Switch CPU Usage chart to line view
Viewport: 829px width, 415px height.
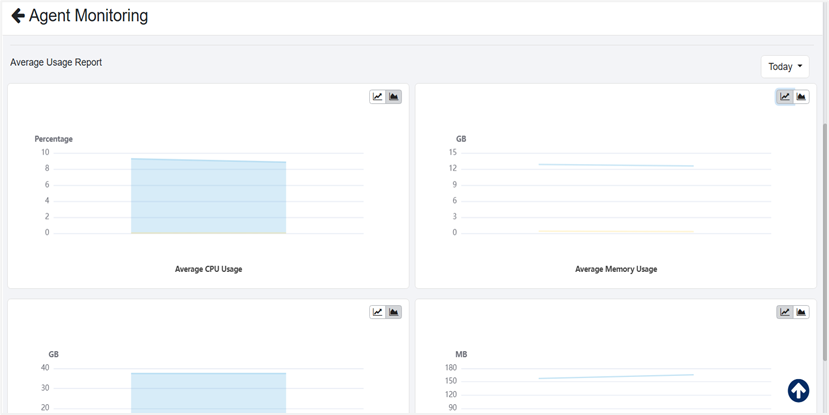pos(377,97)
